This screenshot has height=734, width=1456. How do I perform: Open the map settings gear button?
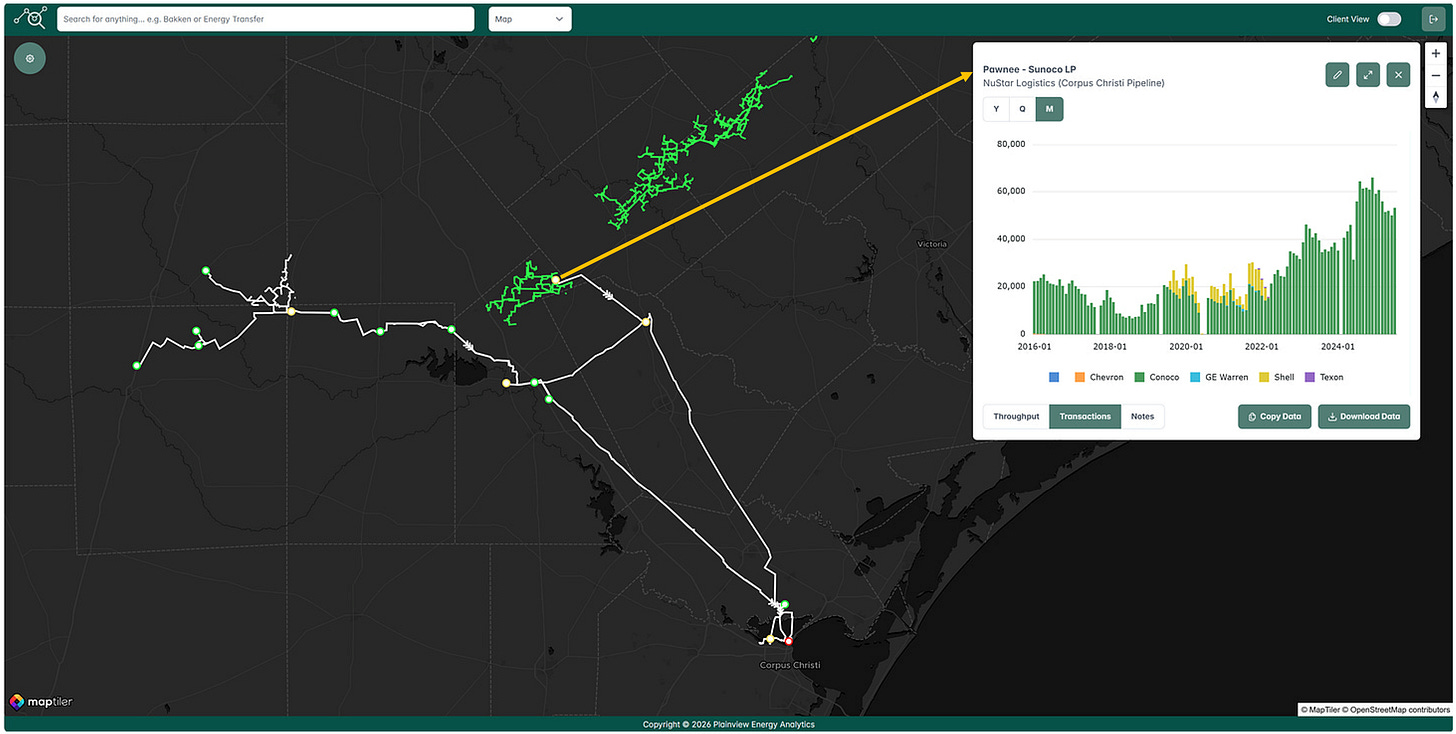[30, 58]
